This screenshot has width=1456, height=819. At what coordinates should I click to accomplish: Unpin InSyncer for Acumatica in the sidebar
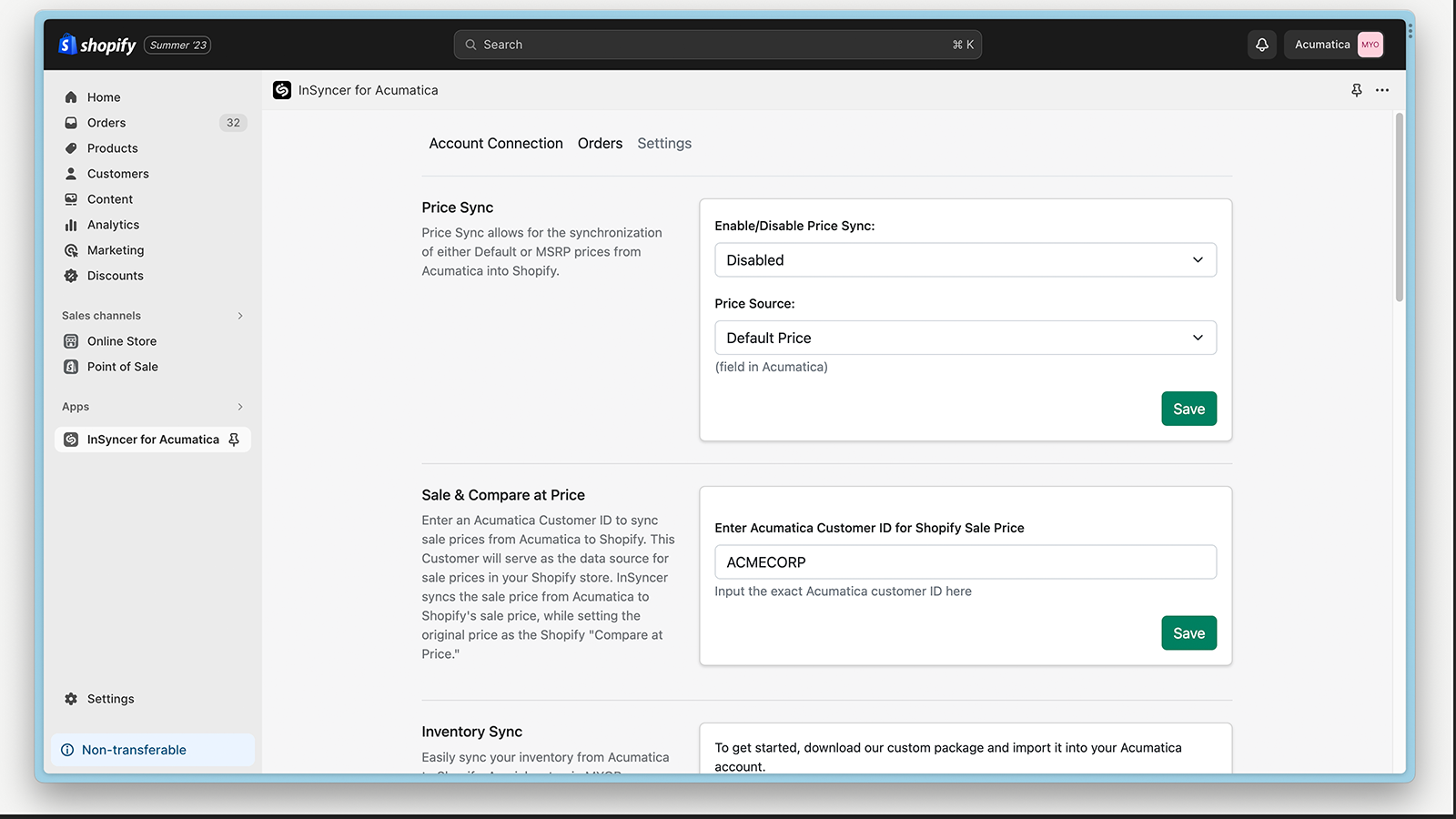click(x=234, y=440)
